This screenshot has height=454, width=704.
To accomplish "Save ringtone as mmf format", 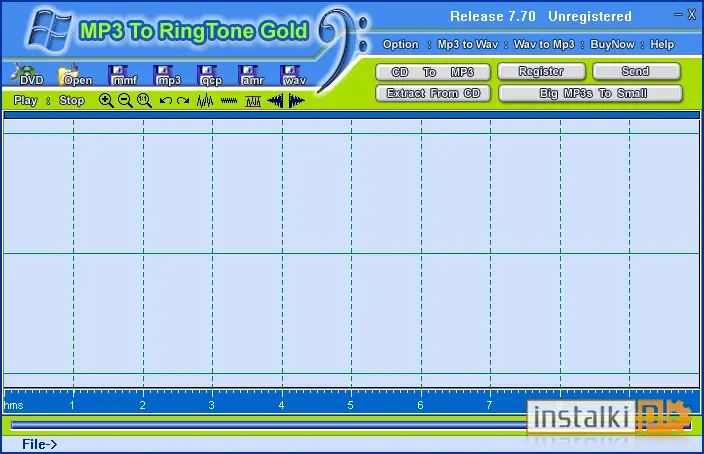I will tap(123, 75).
